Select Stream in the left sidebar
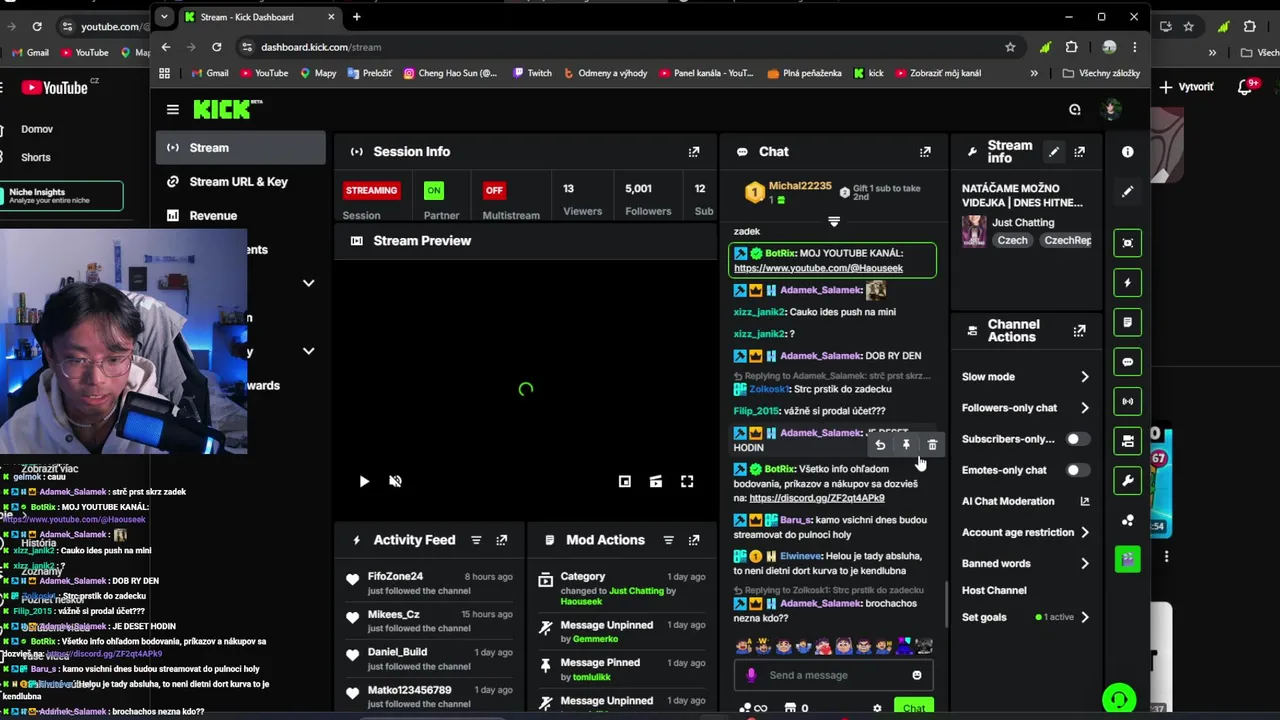This screenshot has width=1280, height=720. [240, 148]
